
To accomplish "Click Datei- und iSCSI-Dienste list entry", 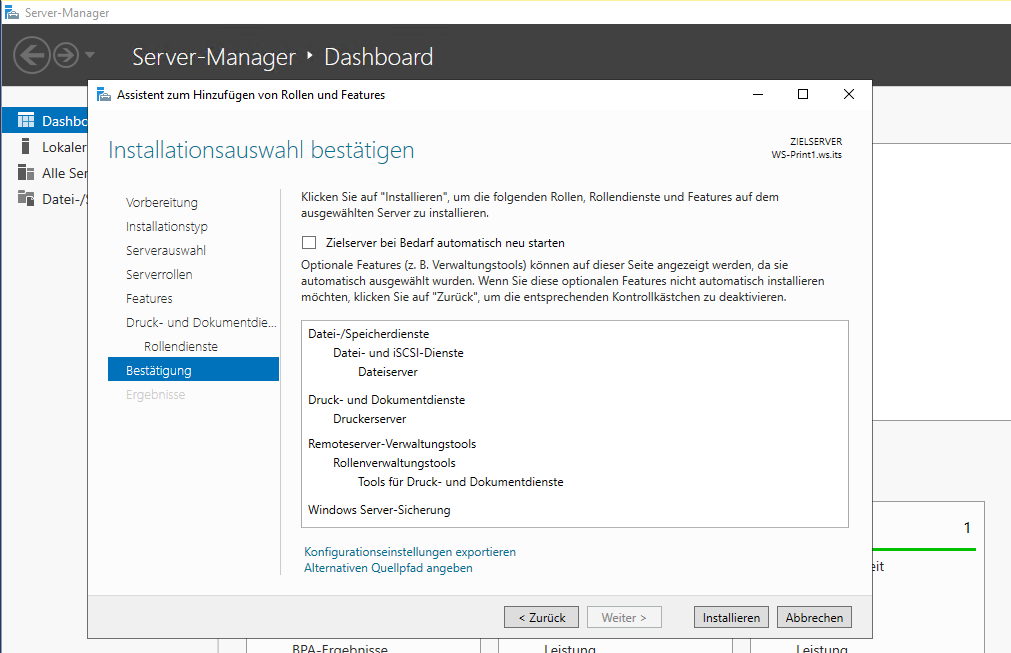I will click(398, 353).
